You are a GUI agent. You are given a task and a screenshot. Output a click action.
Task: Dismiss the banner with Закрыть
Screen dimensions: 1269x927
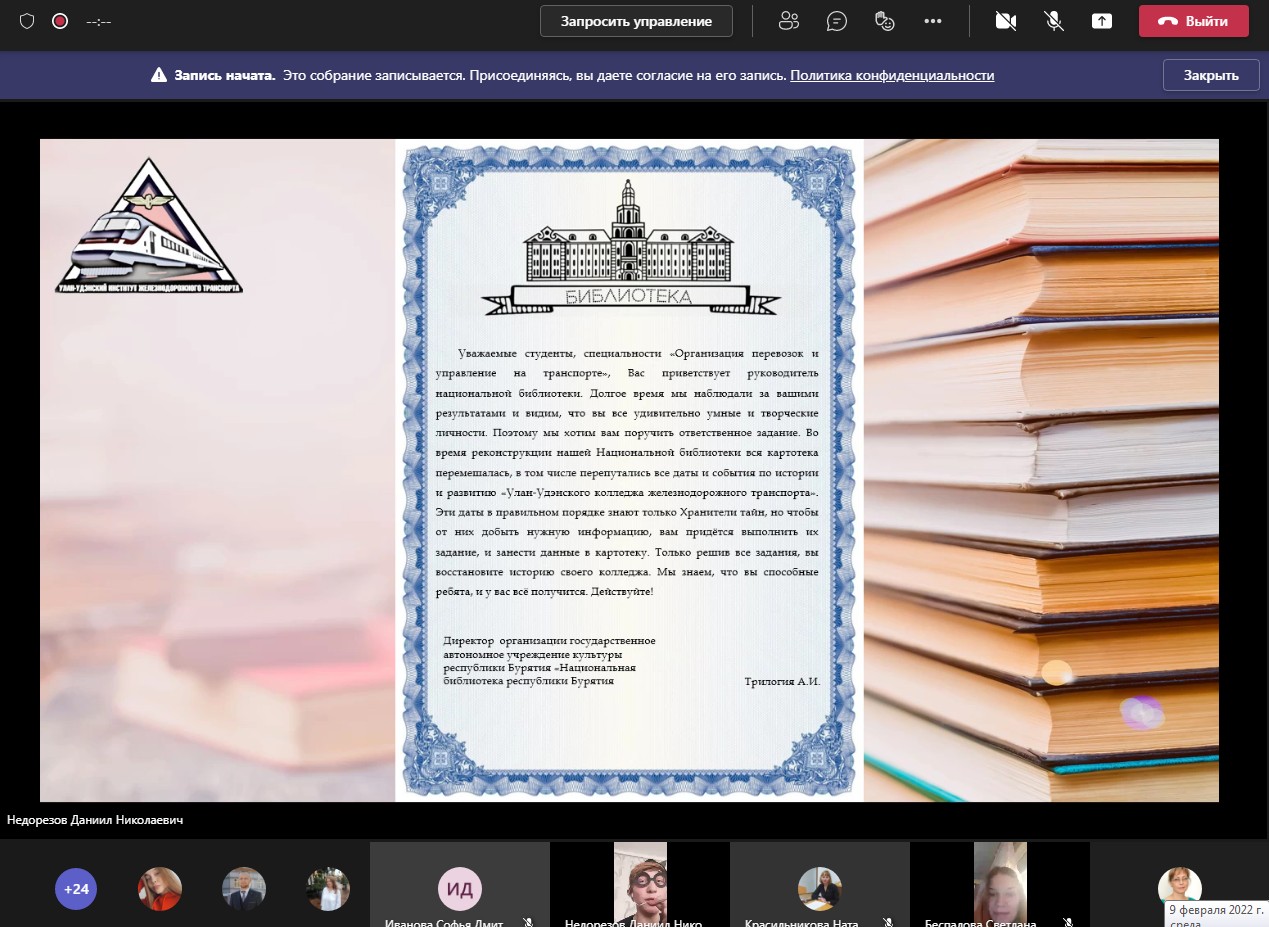[1210, 75]
